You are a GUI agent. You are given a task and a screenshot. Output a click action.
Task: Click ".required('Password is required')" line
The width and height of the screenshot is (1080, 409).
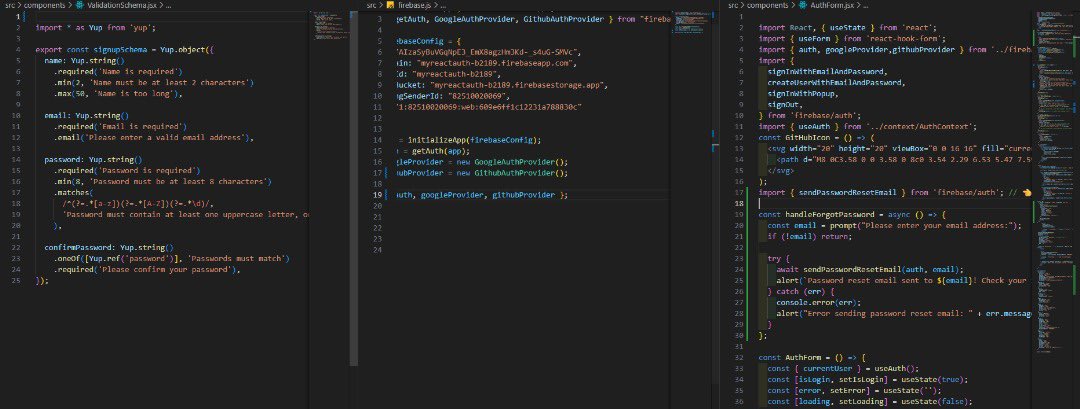coord(127,170)
